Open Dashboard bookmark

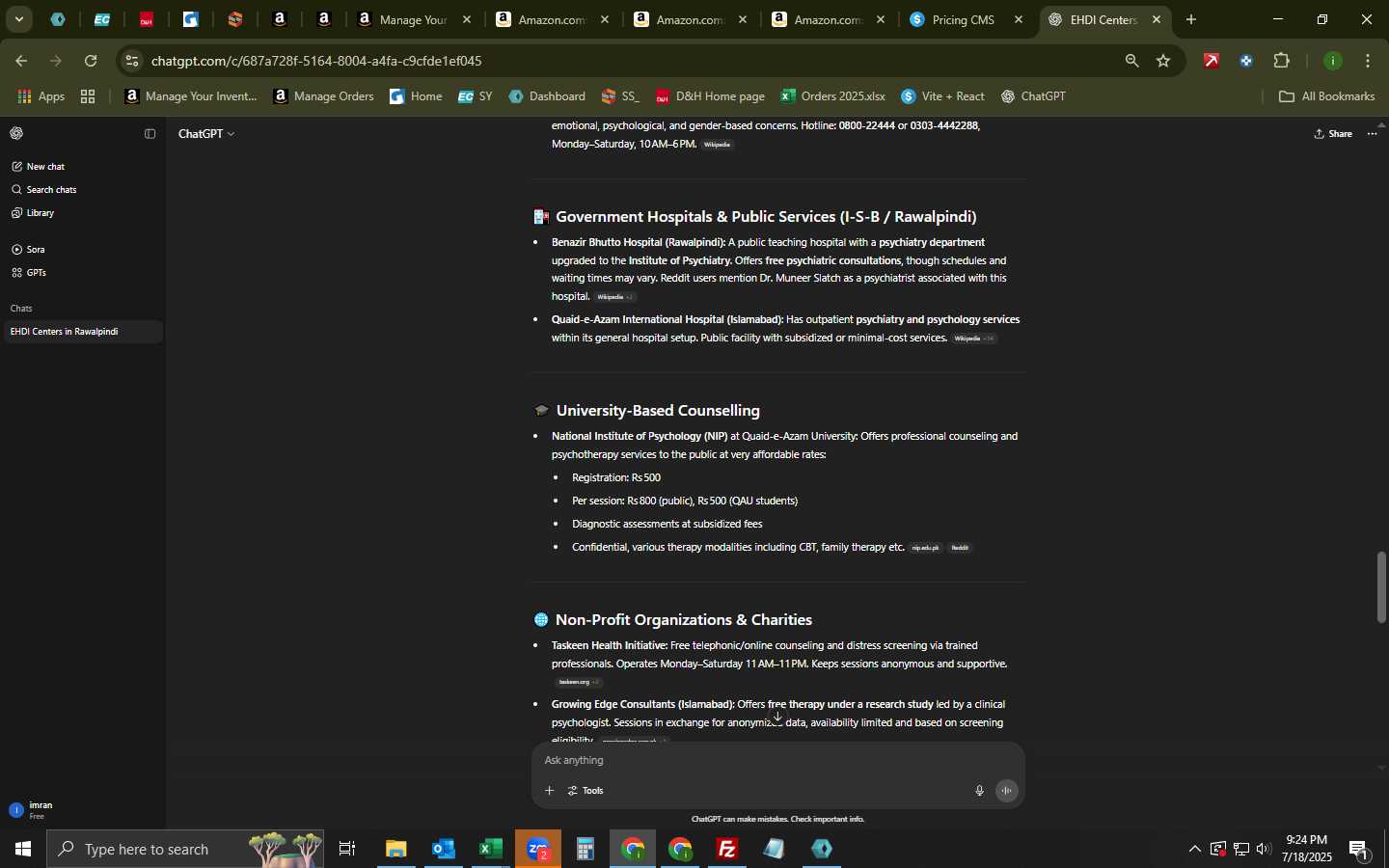(547, 96)
